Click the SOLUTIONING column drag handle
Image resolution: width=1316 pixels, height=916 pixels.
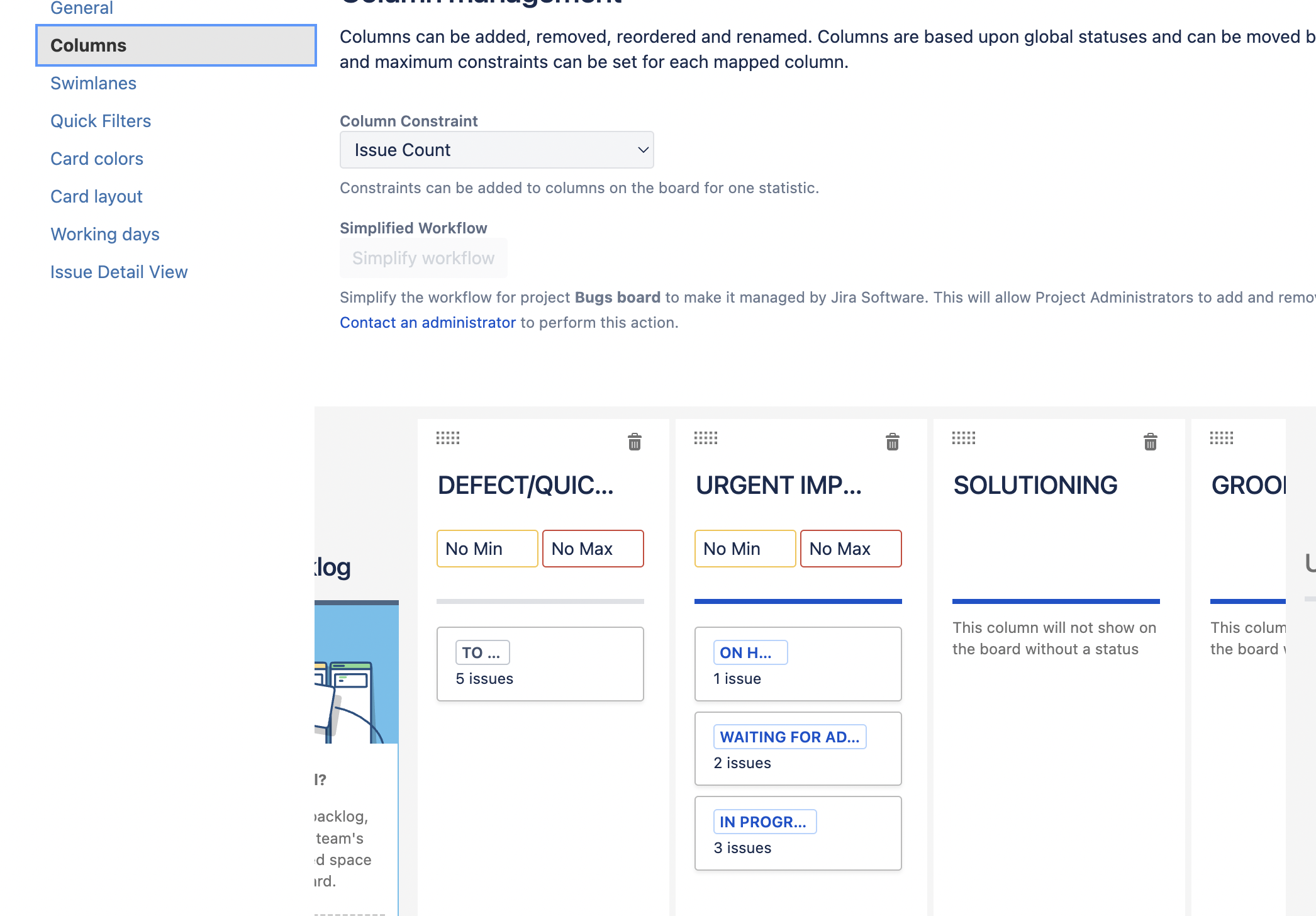(964, 438)
